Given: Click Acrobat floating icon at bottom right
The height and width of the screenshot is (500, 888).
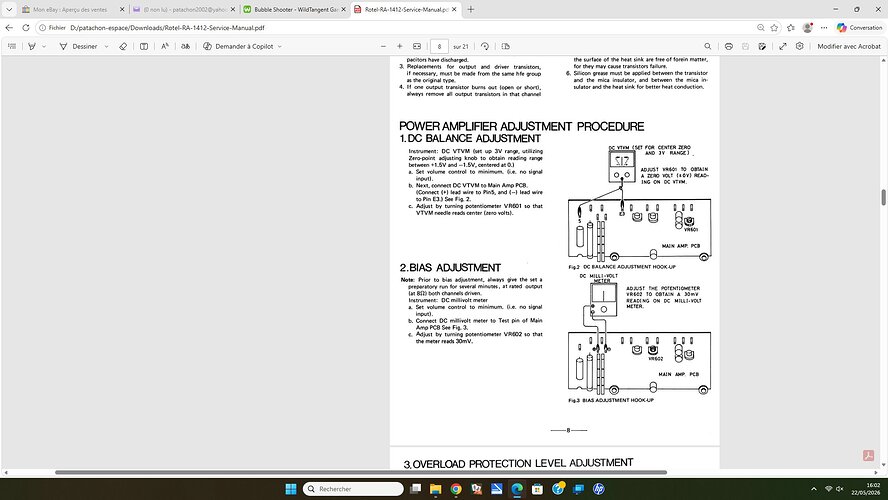Looking at the screenshot, I should [x=868, y=455].
